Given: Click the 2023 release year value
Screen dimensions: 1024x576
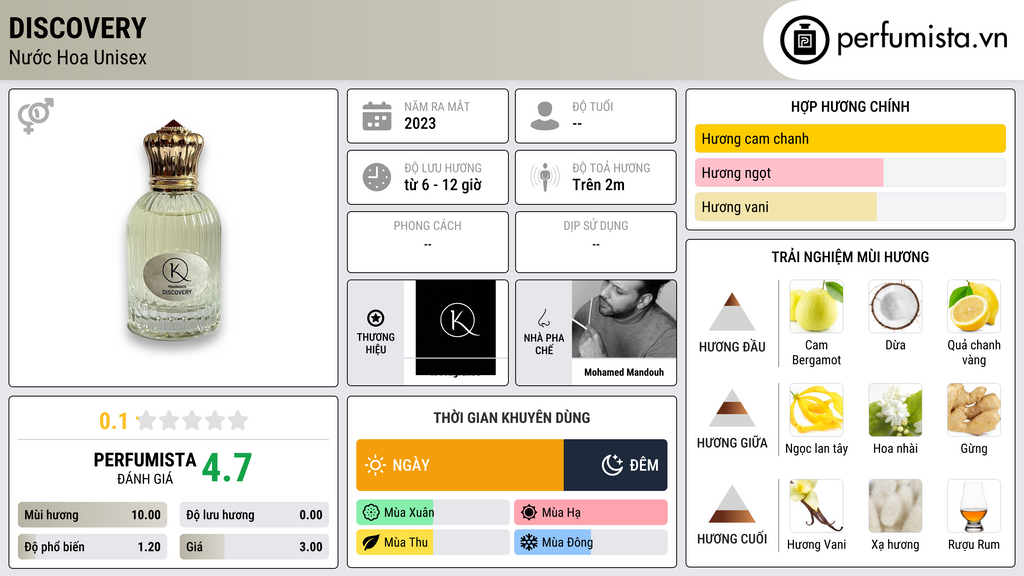Looking at the screenshot, I should (x=419, y=123).
